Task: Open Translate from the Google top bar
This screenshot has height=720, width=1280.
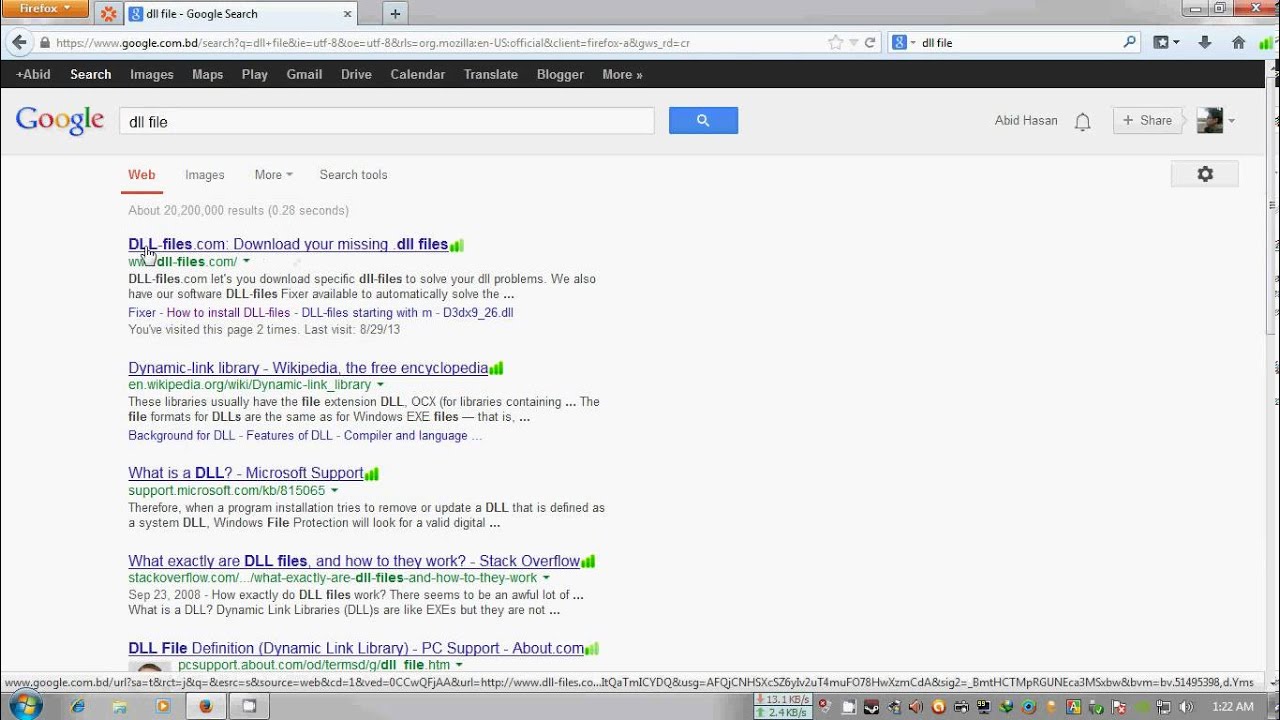Action: pos(491,75)
